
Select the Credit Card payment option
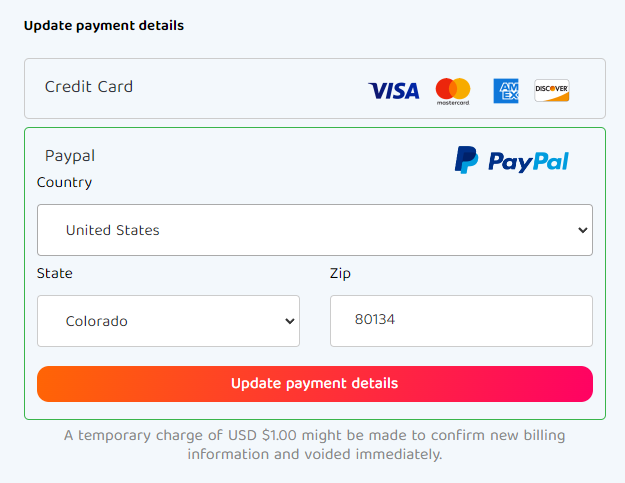pyautogui.click(x=89, y=87)
